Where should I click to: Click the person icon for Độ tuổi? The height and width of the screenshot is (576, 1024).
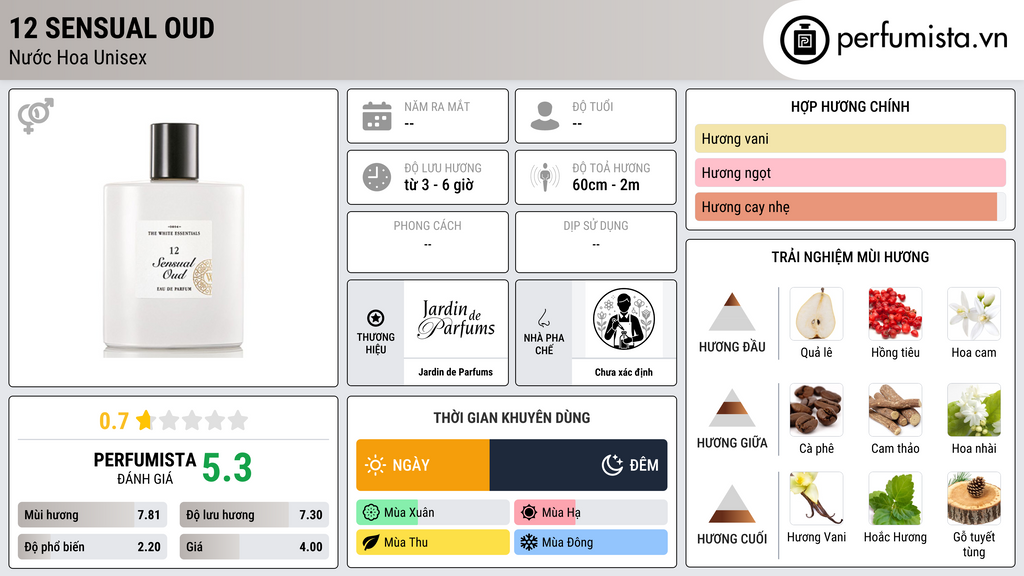tap(545, 116)
